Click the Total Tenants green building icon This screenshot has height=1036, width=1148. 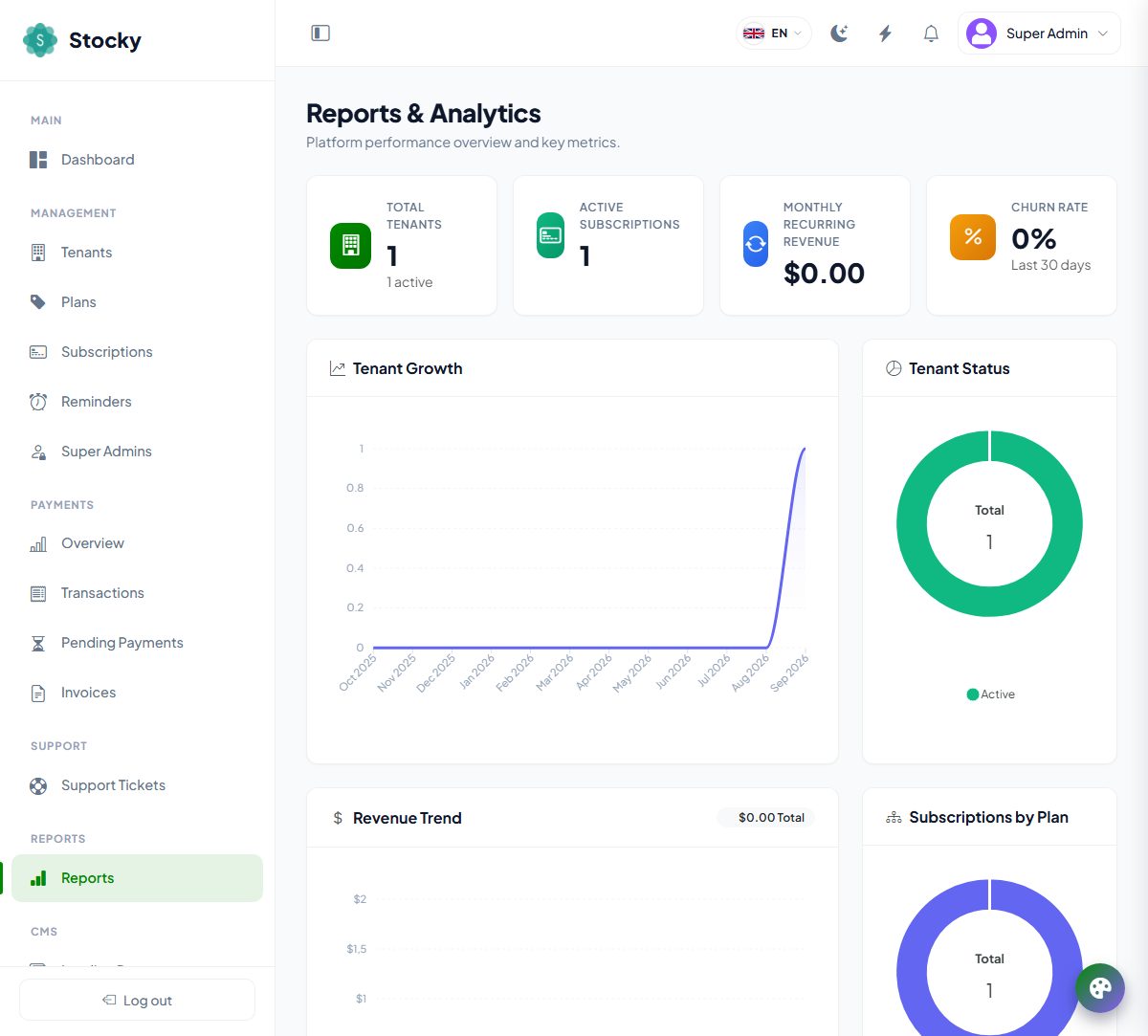tap(350, 245)
